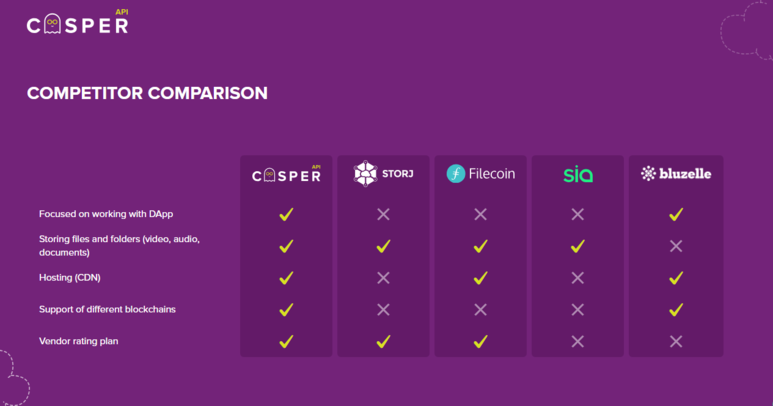Image resolution: width=773 pixels, height=406 pixels.
Task: Click the Casper logo in comparison table
Action: coord(286,175)
